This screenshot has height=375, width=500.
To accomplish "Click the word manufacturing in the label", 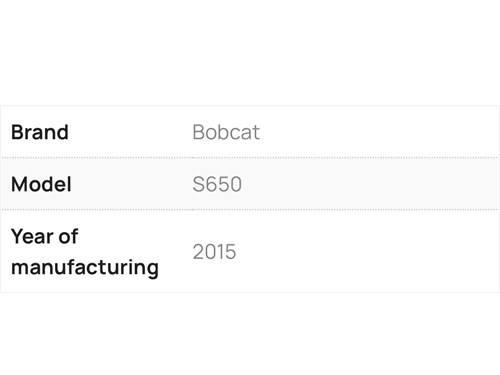I will pyautogui.click(x=85, y=267).
